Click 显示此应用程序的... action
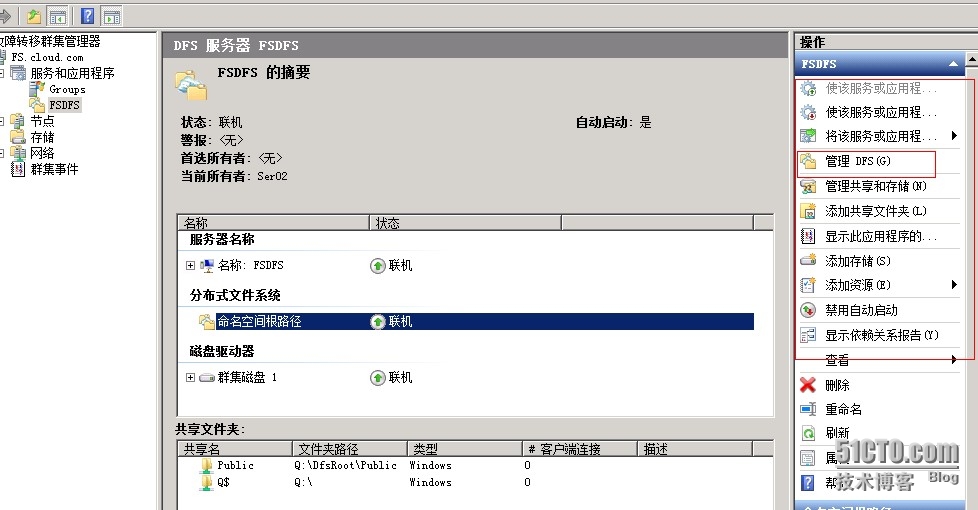This screenshot has width=978, height=510. coord(879,236)
